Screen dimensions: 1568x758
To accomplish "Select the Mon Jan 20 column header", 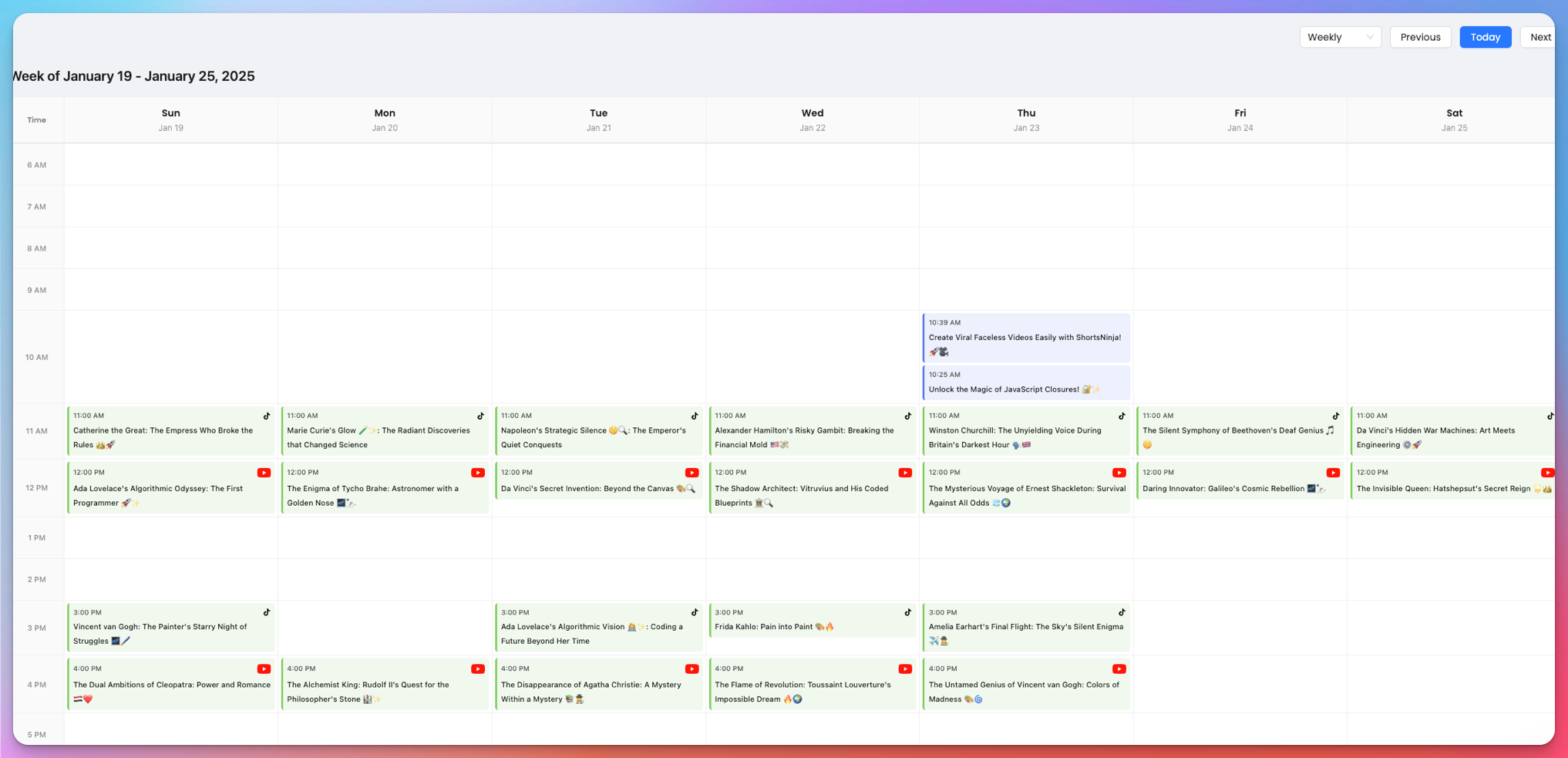I will tap(385, 120).
